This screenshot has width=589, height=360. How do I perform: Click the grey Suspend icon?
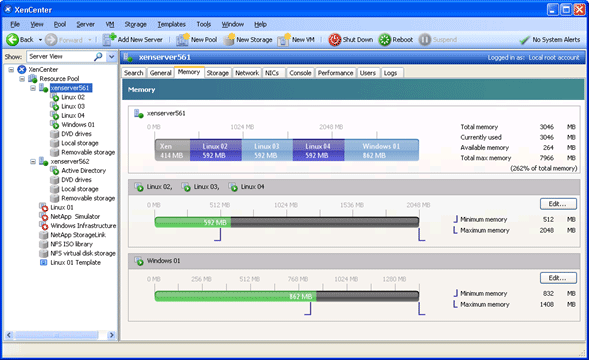tap(424, 39)
